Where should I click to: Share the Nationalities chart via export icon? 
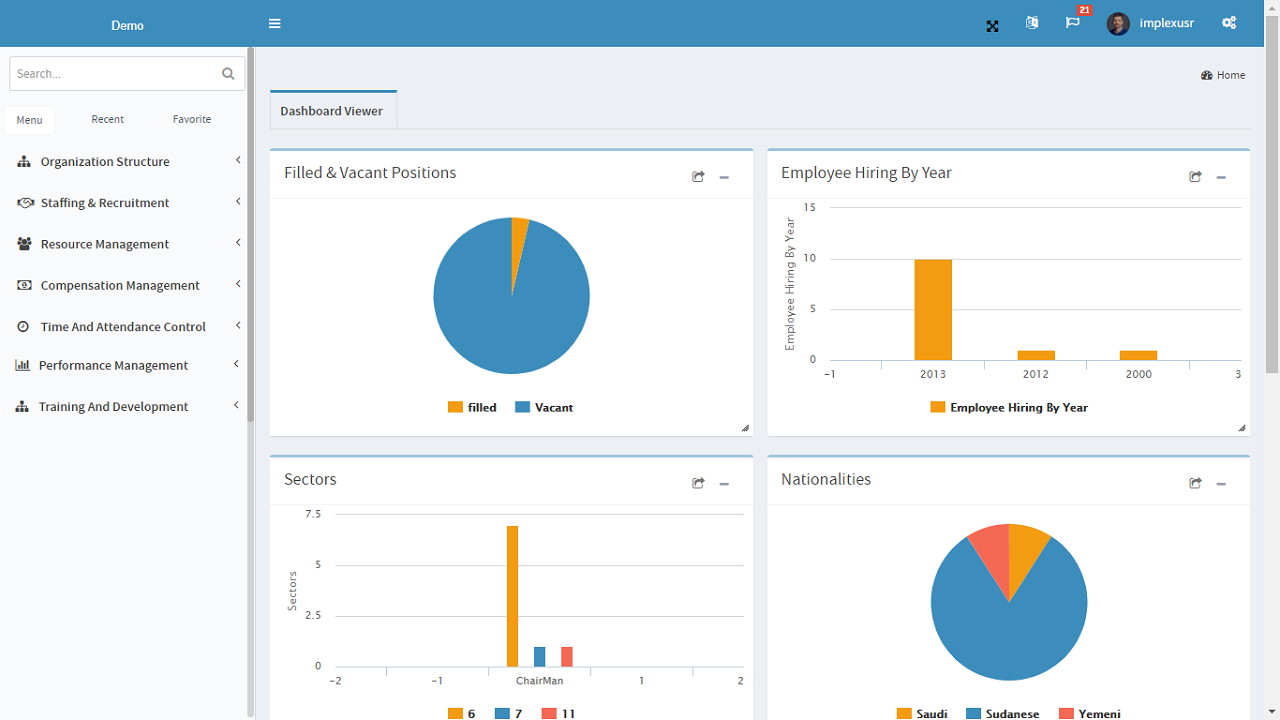tap(1195, 484)
